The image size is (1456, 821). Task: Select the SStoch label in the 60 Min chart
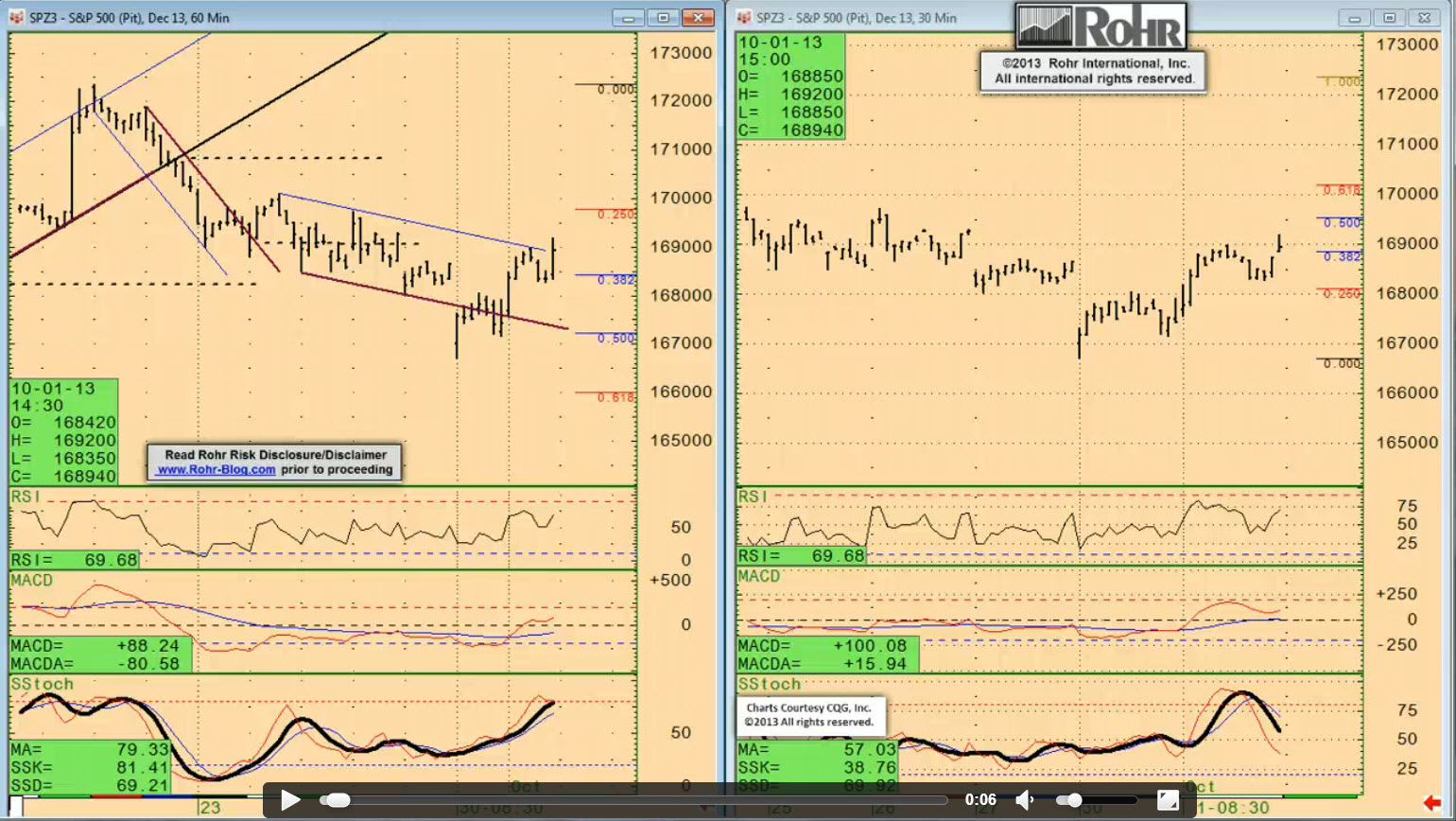(42, 683)
